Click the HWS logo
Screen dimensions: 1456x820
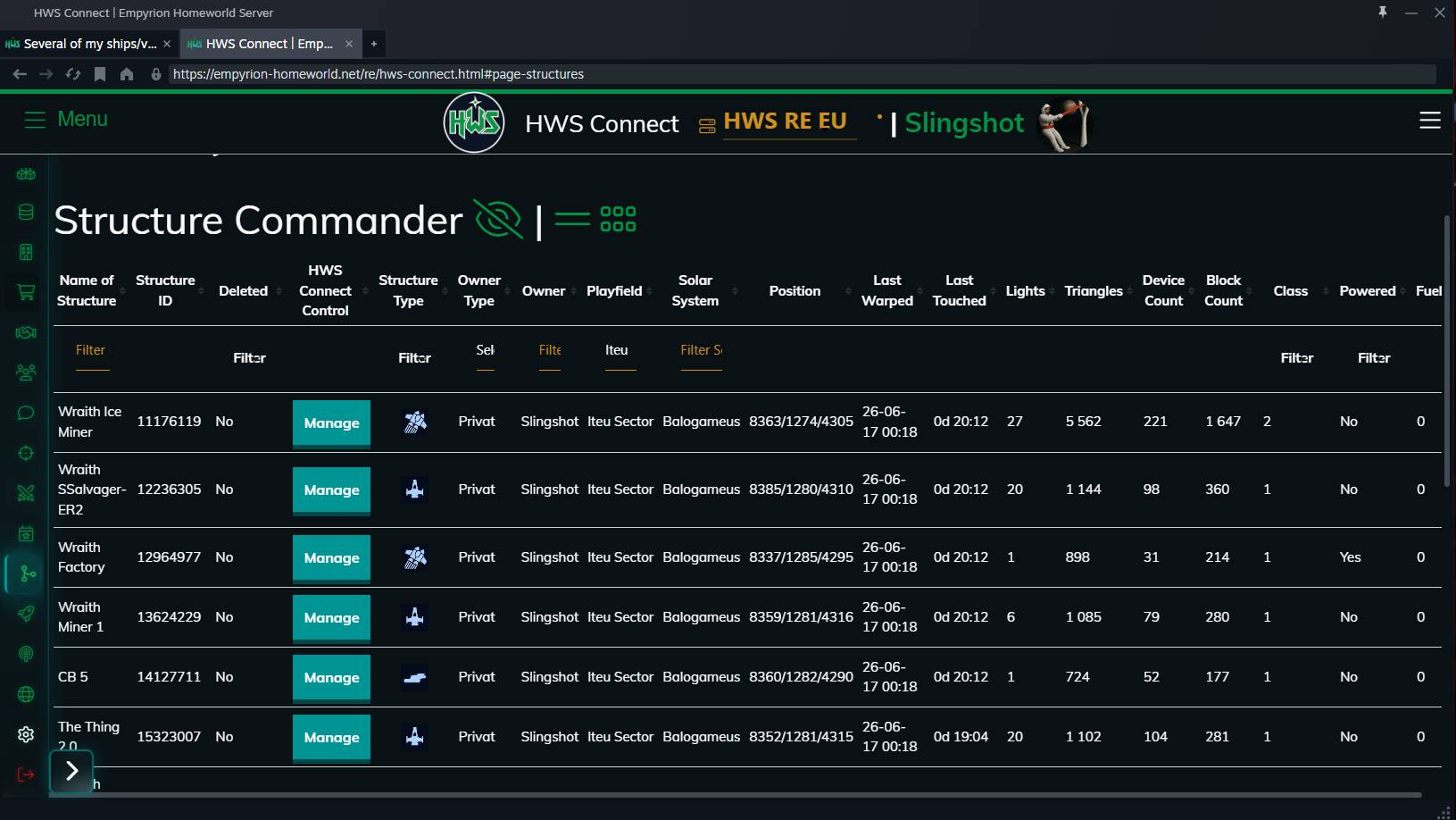pyautogui.click(x=474, y=122)
